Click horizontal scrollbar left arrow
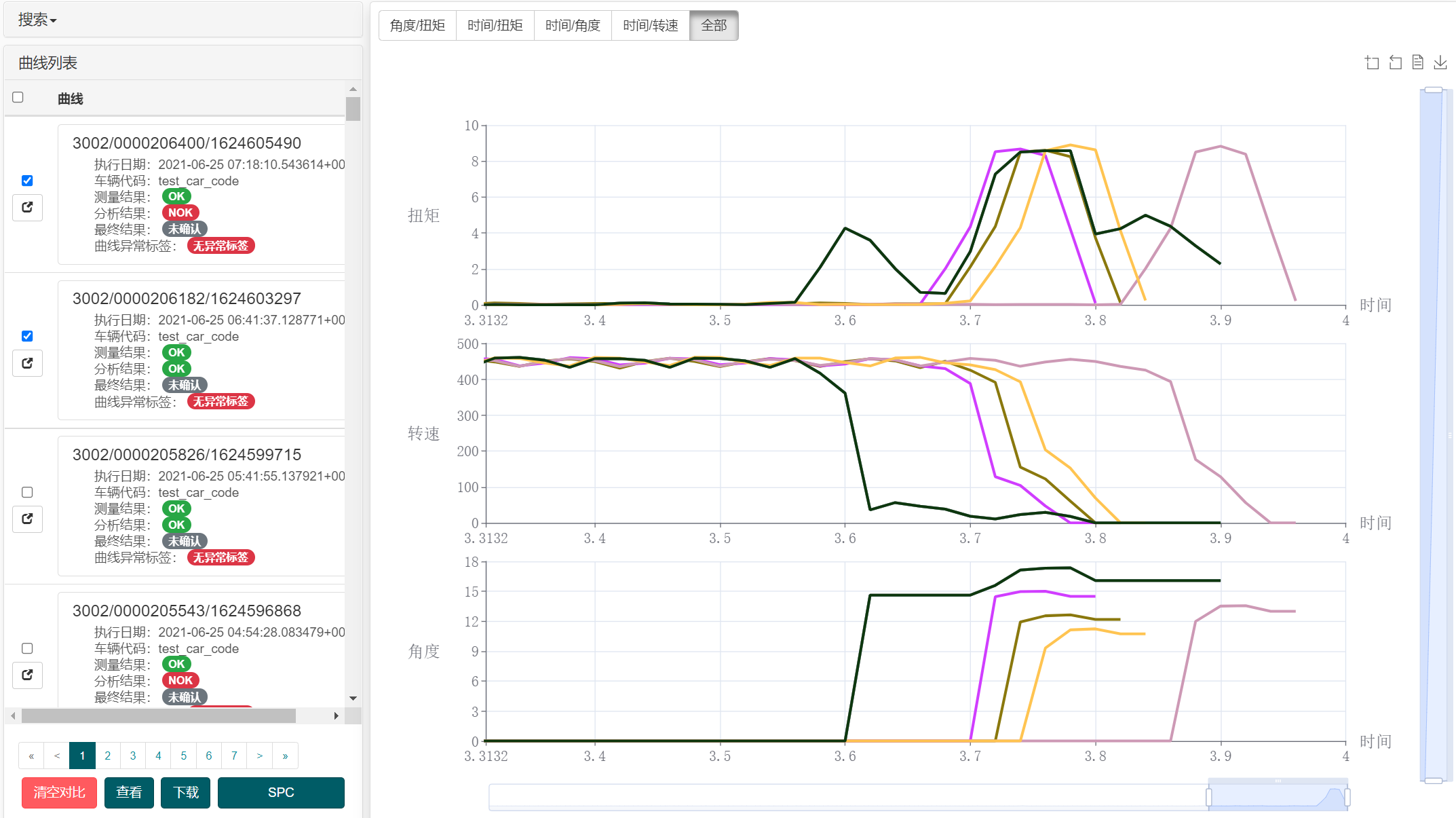This screenshot has width=1456, height=818. click(x=13, y=715)
